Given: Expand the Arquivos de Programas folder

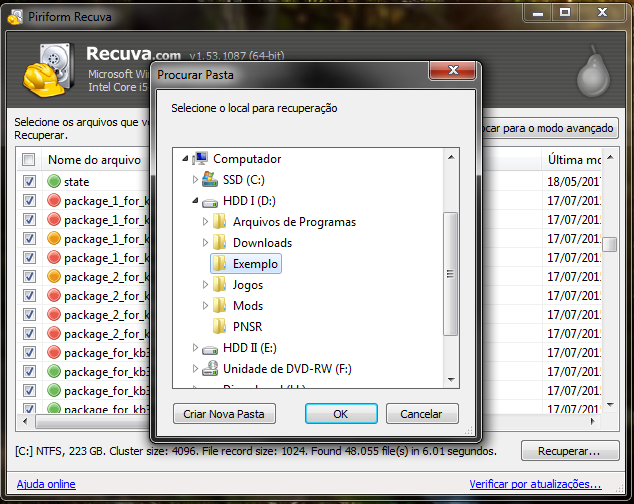Looking at the screenshot, I should click(x=205, y=222).
